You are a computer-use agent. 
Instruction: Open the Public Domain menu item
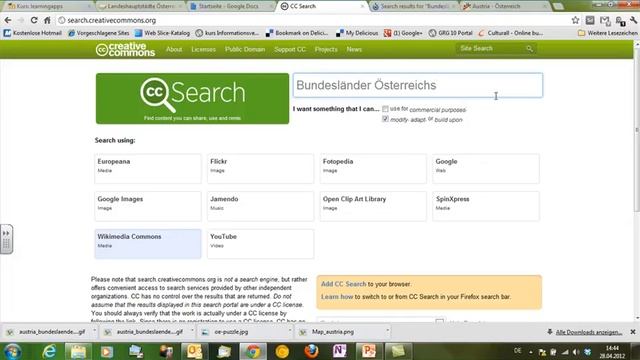pos(245,49)
